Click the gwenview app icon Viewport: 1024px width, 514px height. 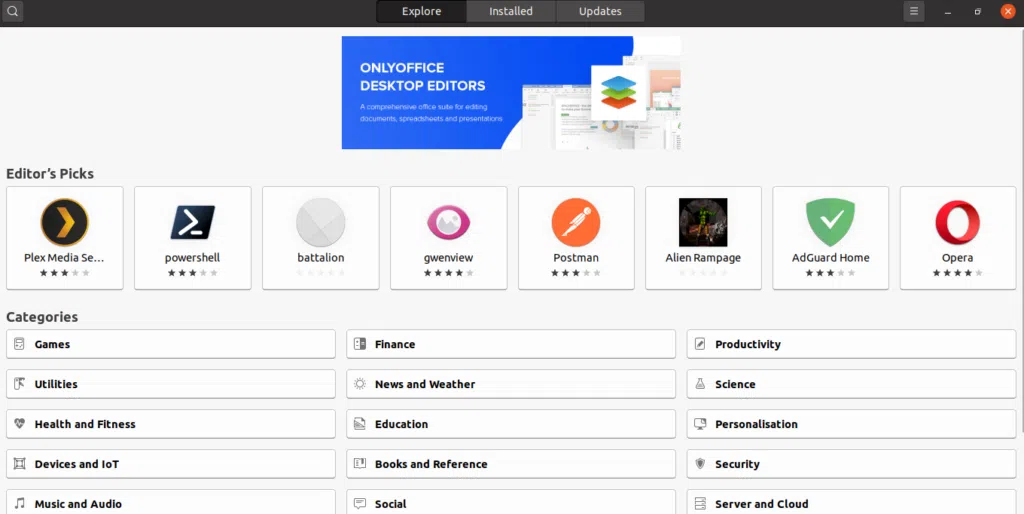449,222
